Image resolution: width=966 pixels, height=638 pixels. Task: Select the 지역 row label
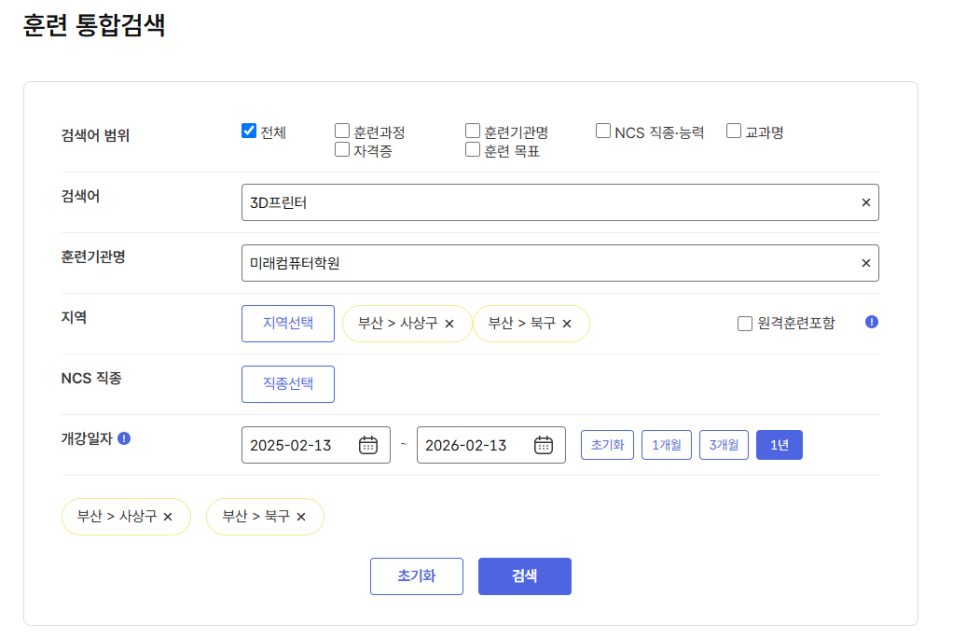pos(74,318)
